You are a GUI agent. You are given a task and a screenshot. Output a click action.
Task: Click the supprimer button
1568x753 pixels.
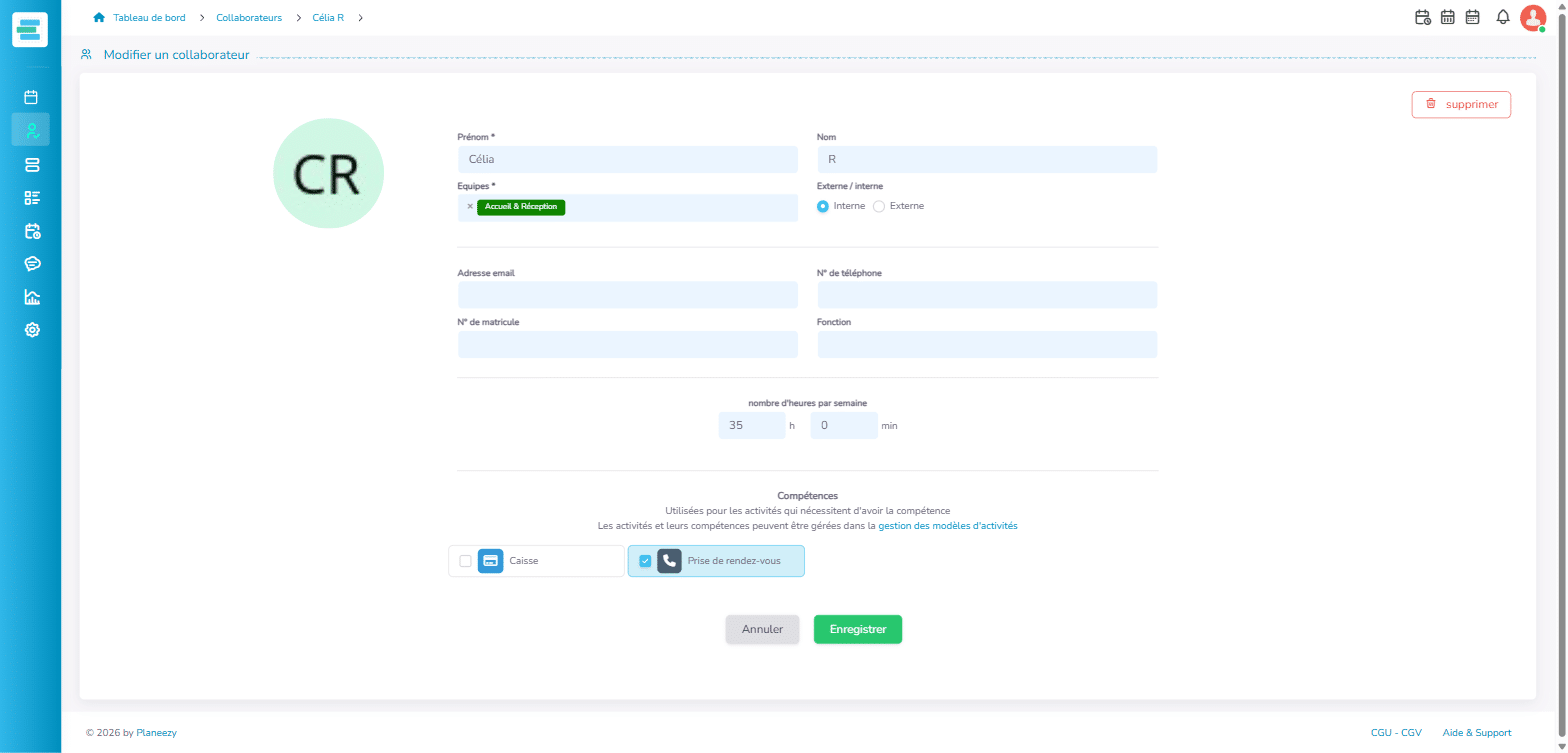pyautogui.click(x=1461, y=104)
